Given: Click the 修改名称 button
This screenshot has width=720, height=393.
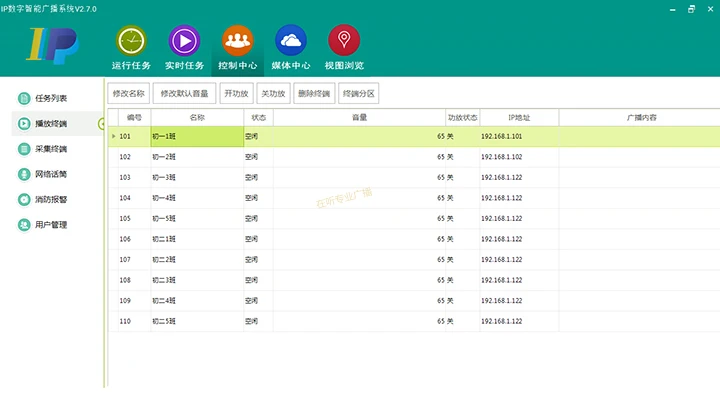Looking at the screenshot, I should 129,93.
